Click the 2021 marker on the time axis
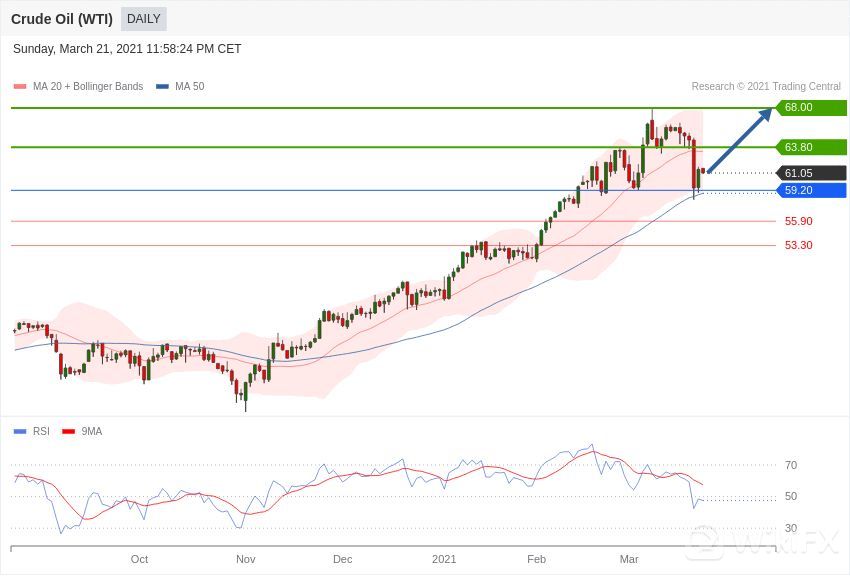 (444, 559)
